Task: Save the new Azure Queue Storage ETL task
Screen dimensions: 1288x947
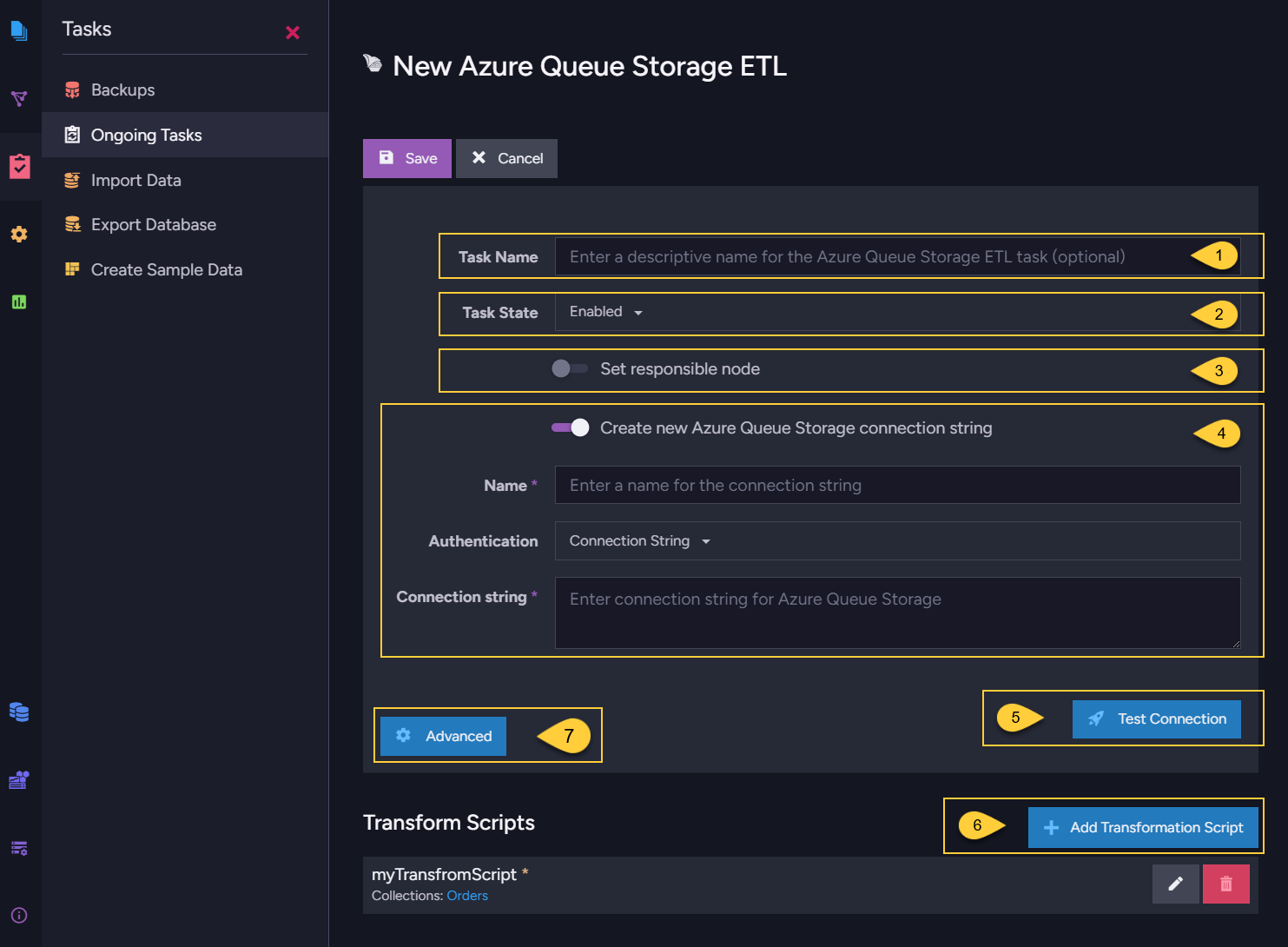Action: pyautogui.click(x=407, y=158)
